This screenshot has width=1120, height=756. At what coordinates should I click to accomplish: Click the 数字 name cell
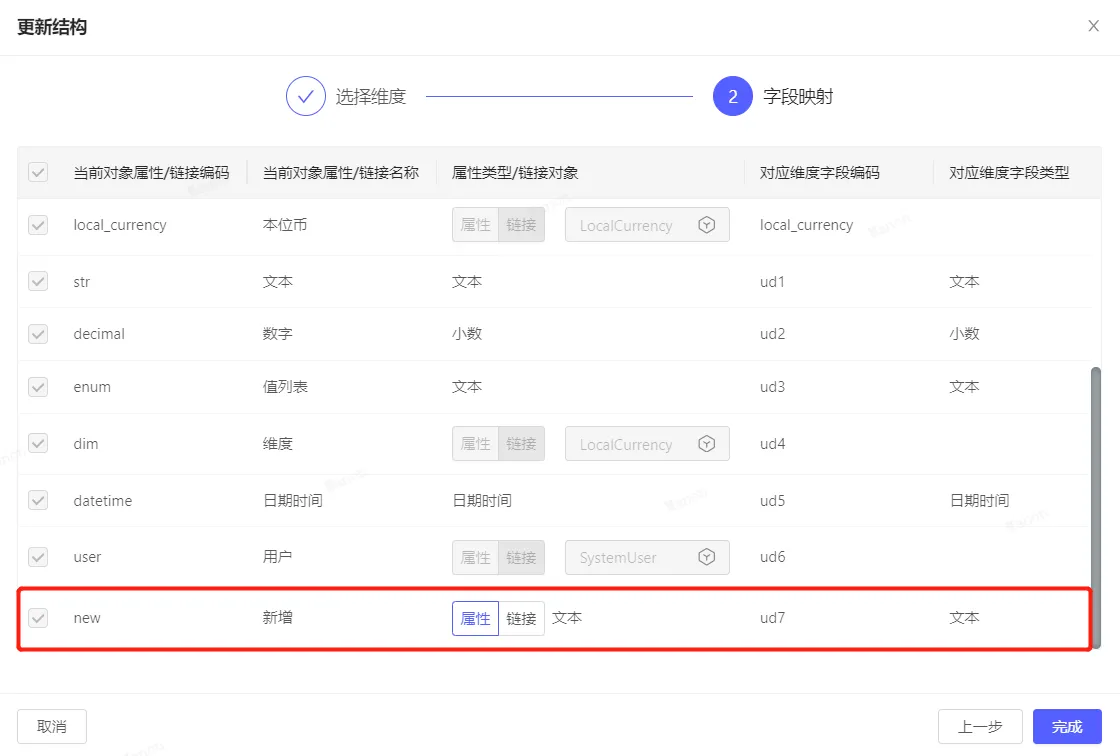278,334
